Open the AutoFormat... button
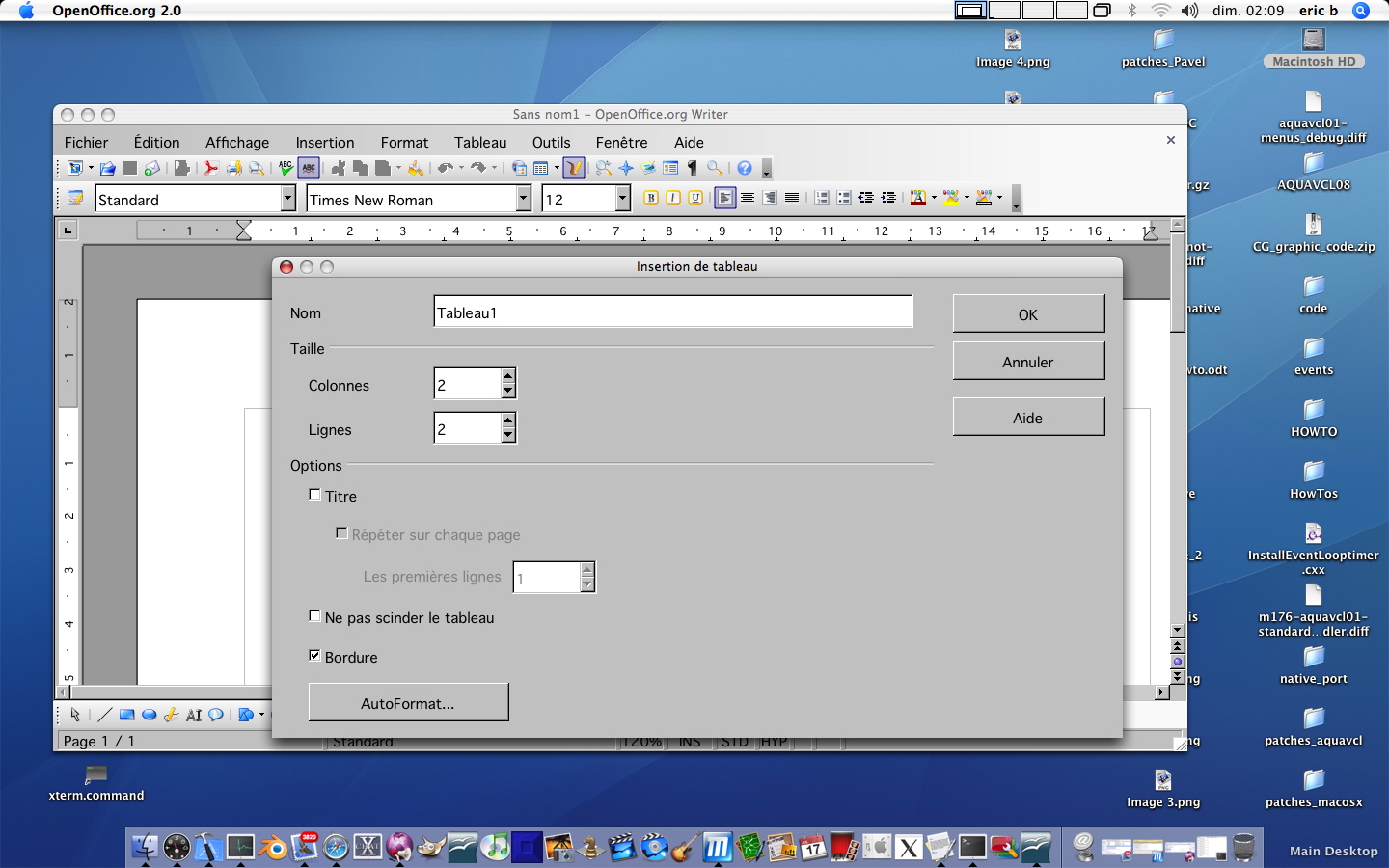Image resolution: width=1389 pixels, height=868 pixels. (408, 703)
